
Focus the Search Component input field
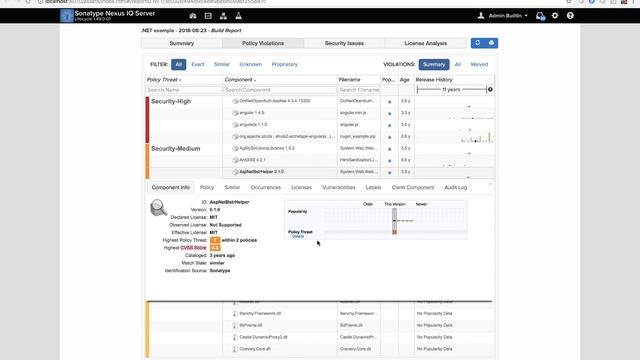coord(280,90)
